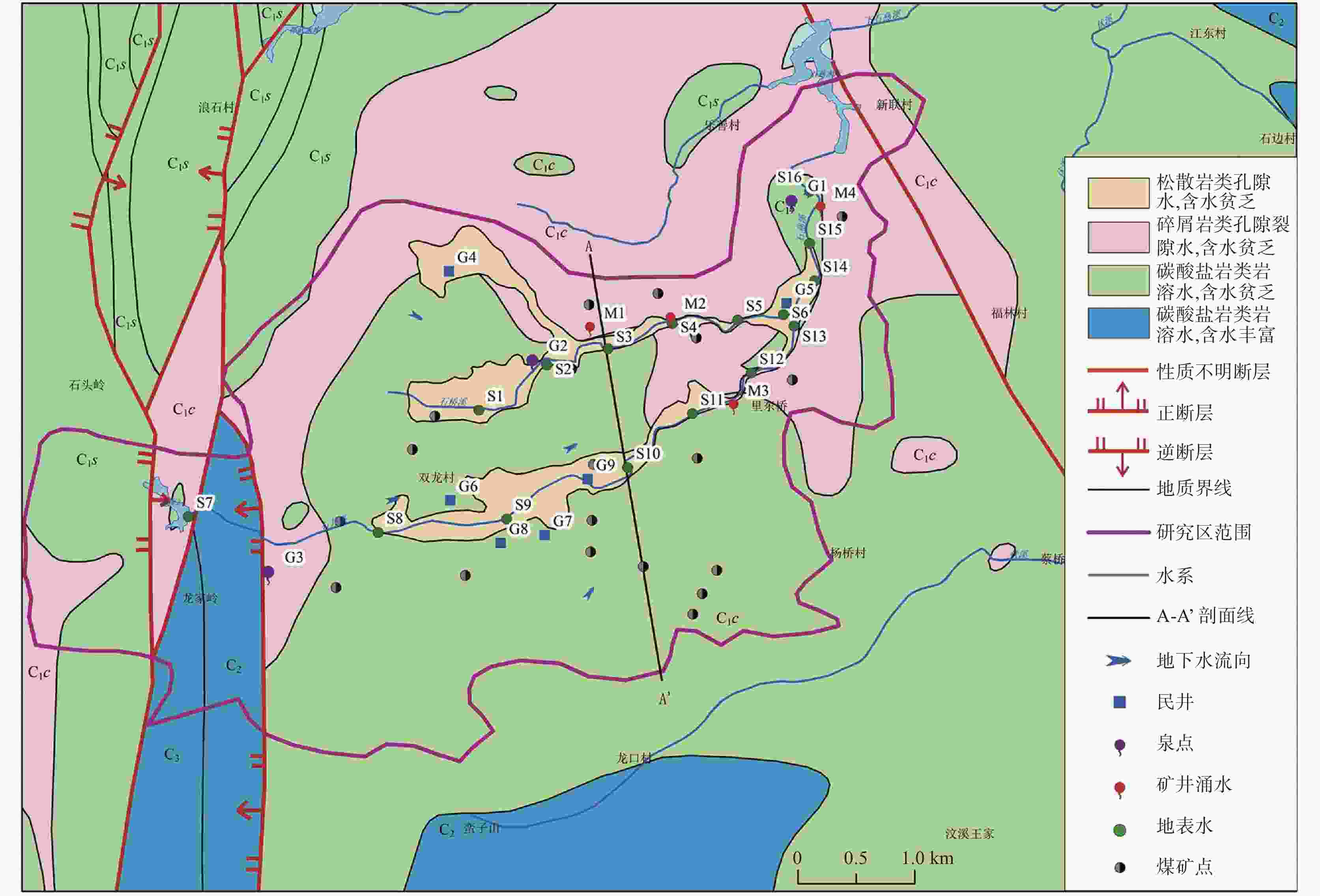1320x896 pixels.
Task: Select the pink 碎屑岩类孔隙裂隙水 legend swatch
Action: click(x=1118, y=237)
